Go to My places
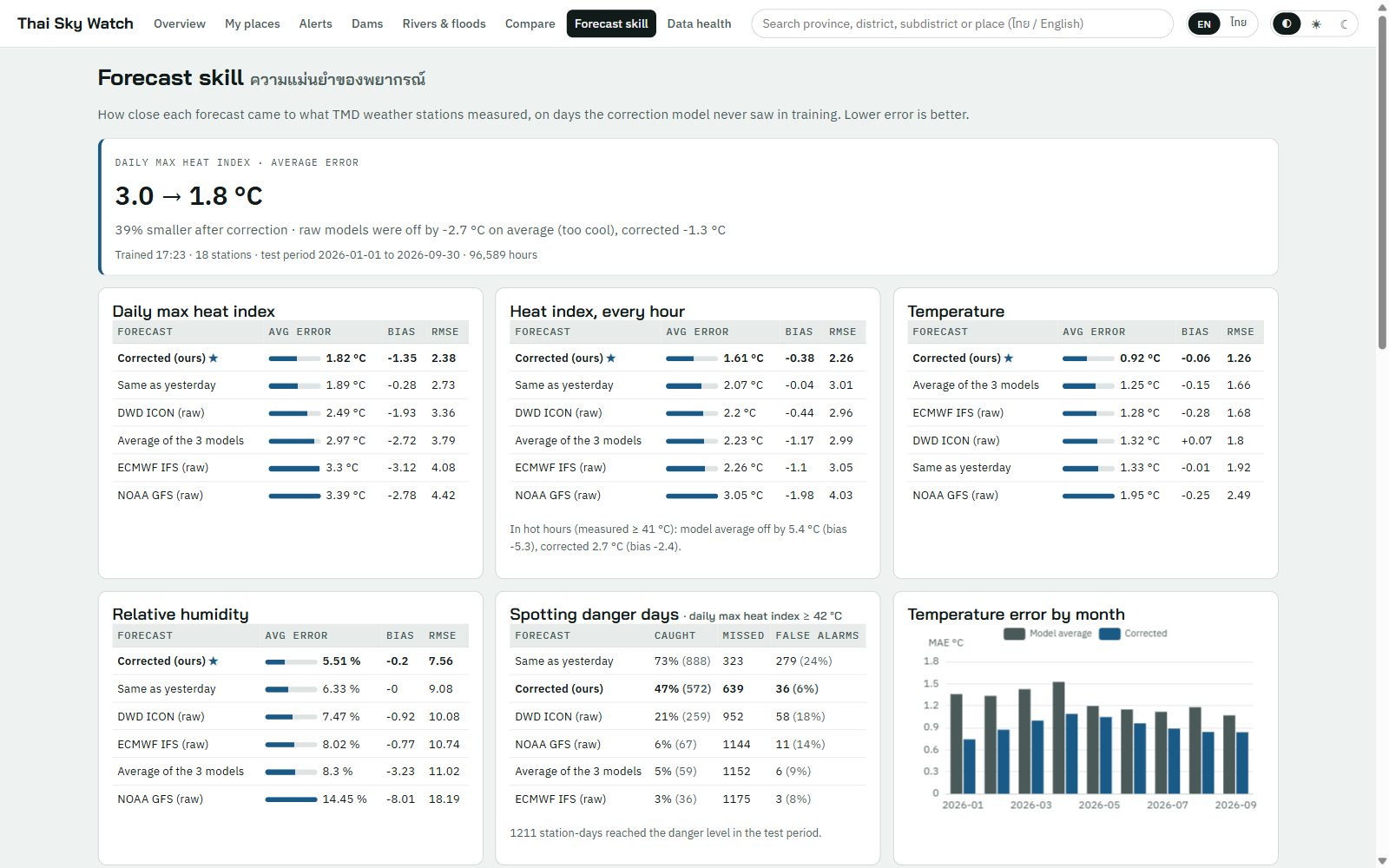Screen dimensions: 1389x868 pyautogui.click(x=253, y=23)
